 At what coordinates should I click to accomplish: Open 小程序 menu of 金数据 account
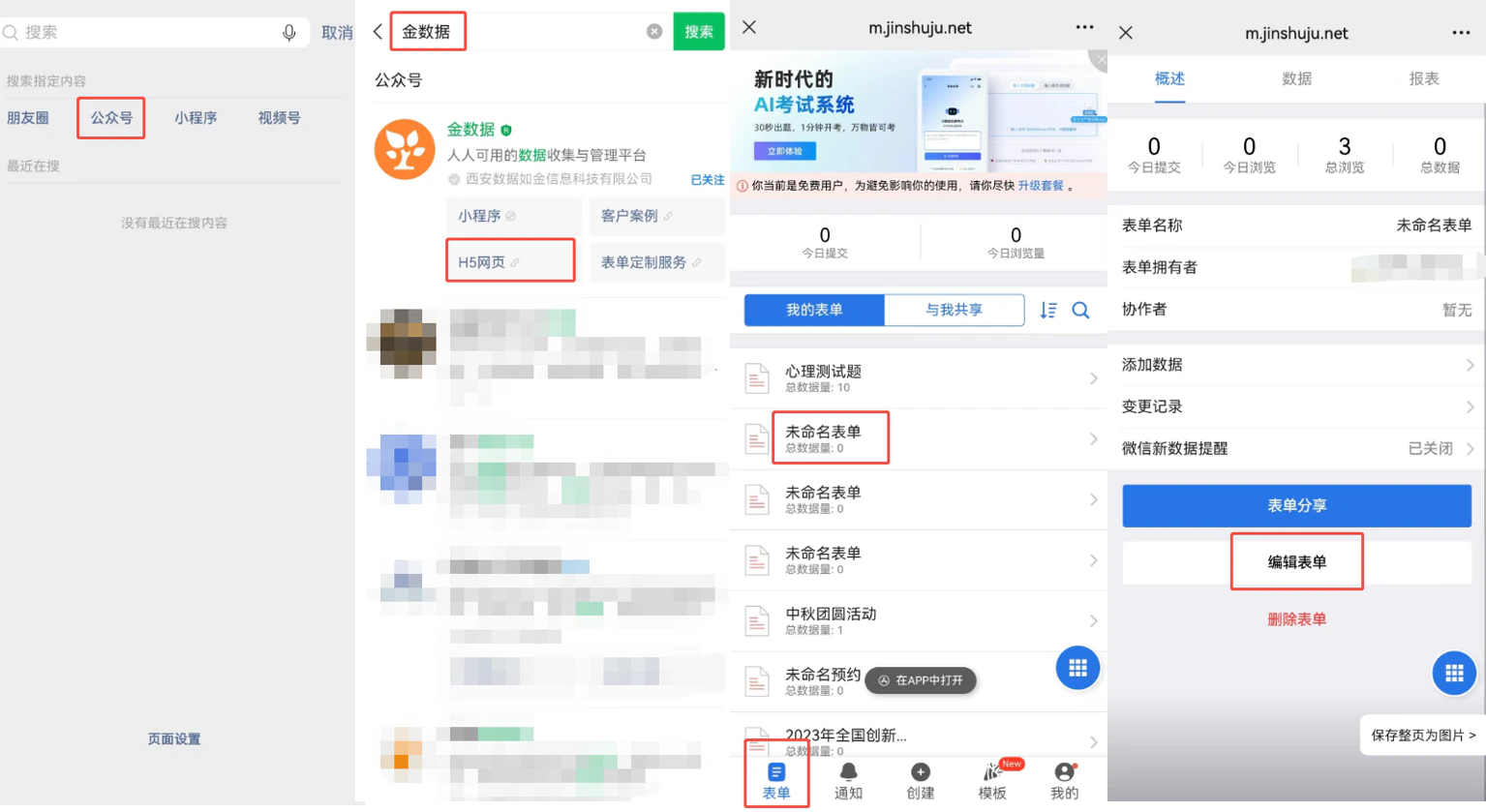pyautogui.click(x=514, y=216)
